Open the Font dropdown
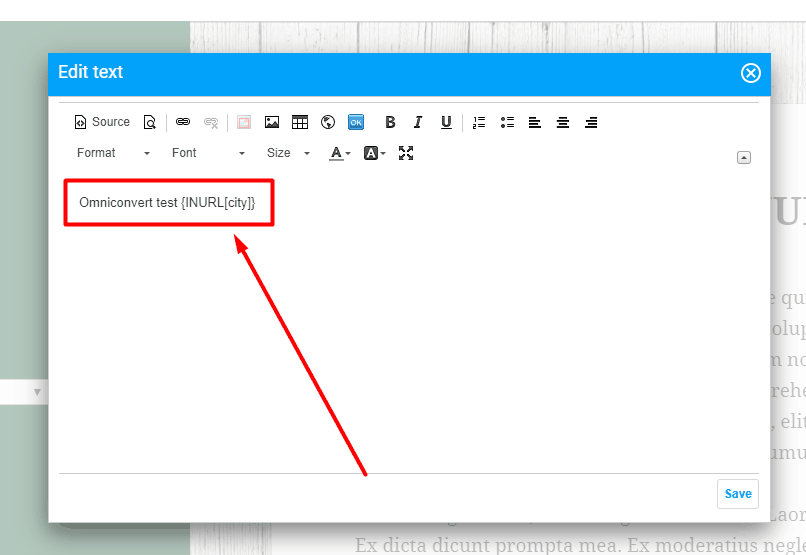Viewport: 806px width, 555px height. point(208,153)
